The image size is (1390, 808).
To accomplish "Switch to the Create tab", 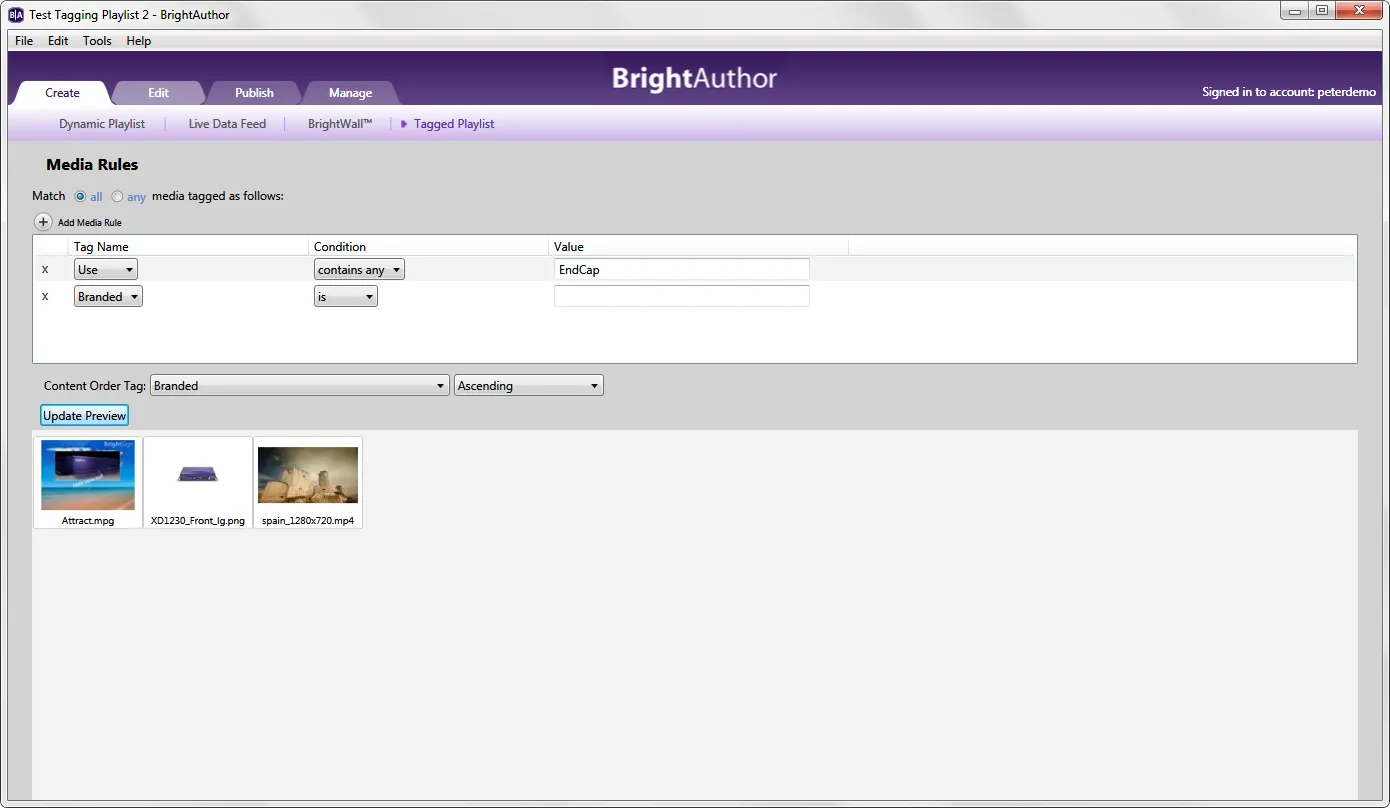I will click(x=62, y=93).
